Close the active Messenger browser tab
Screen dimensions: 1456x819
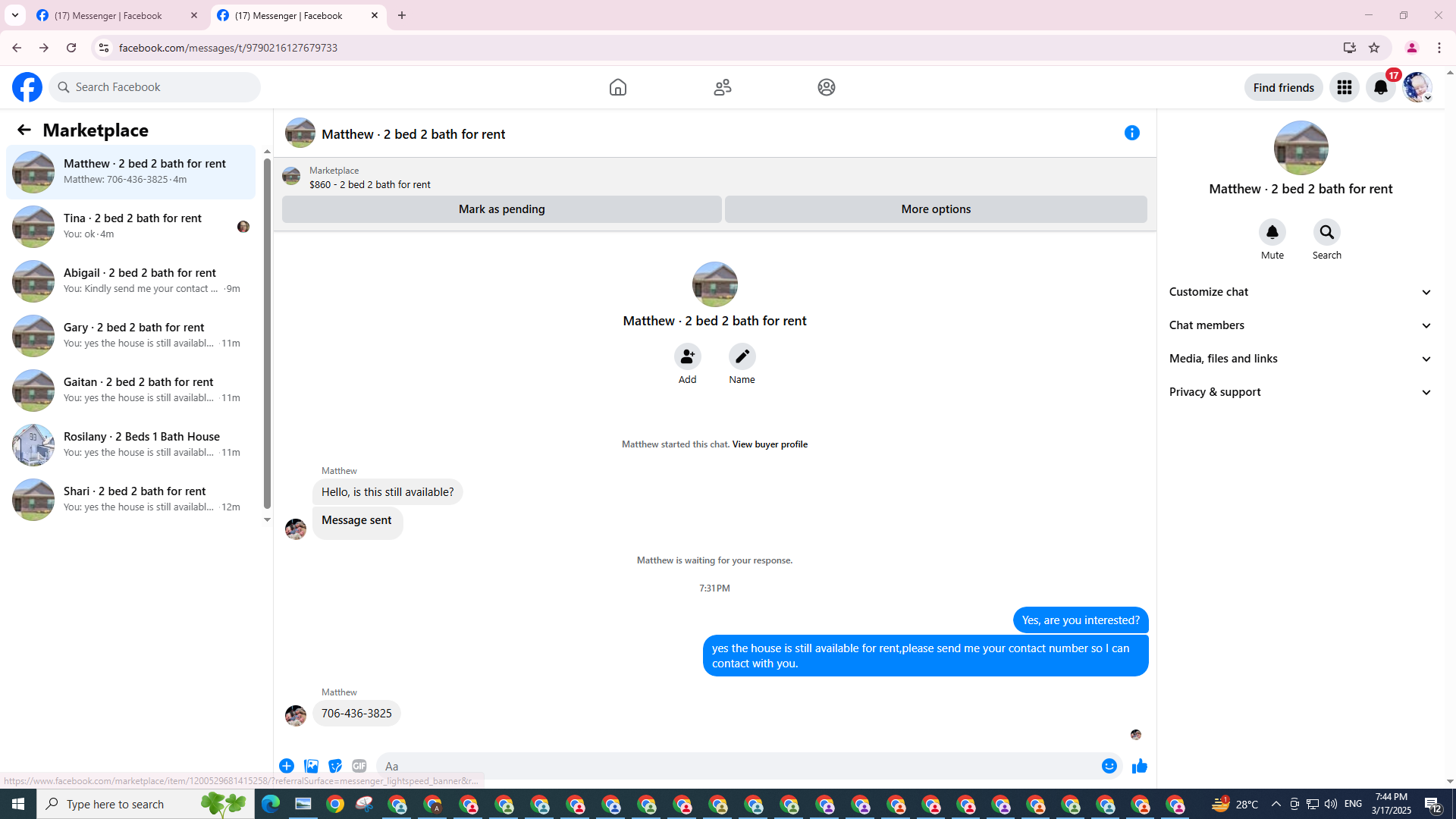[375, 15]
